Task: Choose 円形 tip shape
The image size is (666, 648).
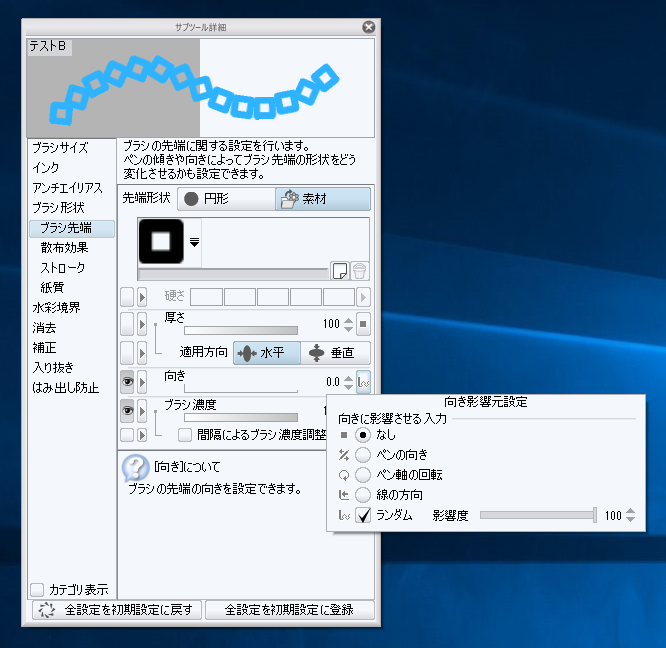Action: click(x=226, y=199)
